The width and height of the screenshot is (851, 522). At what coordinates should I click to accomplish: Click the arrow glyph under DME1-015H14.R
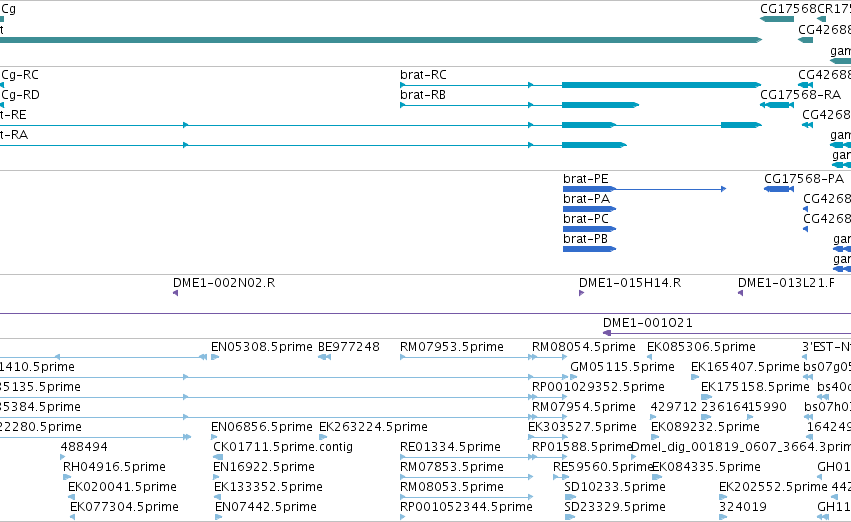[581, 293]
